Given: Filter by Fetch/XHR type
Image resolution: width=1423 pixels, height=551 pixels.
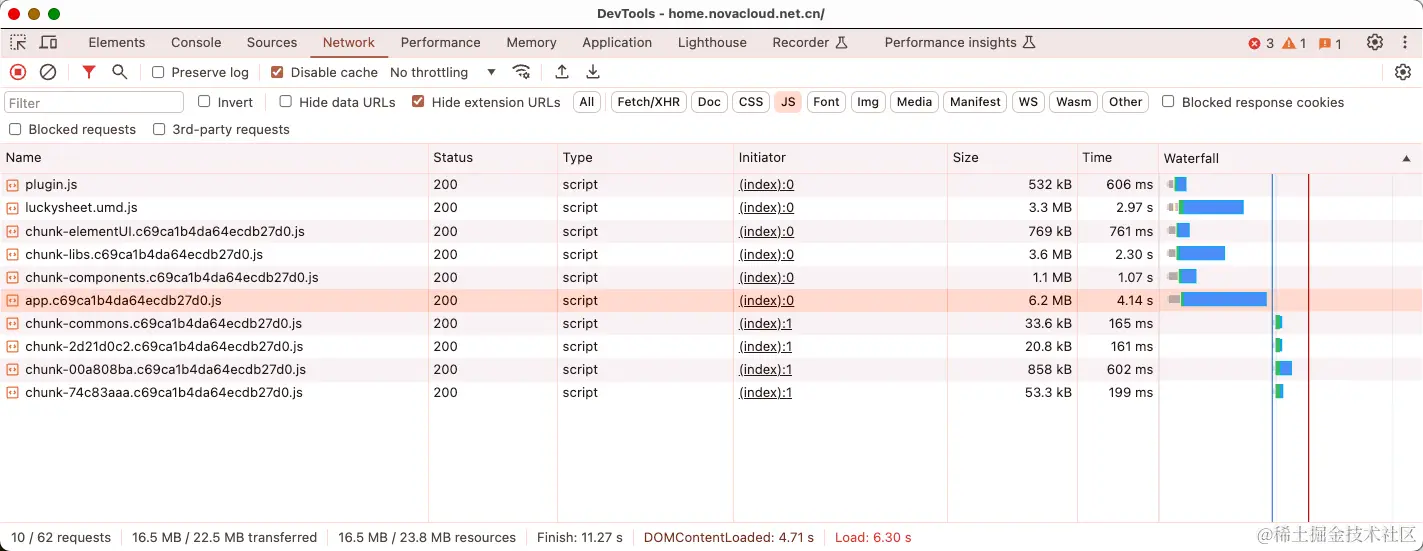Looking at the screenshot, I should coord(649,102).
